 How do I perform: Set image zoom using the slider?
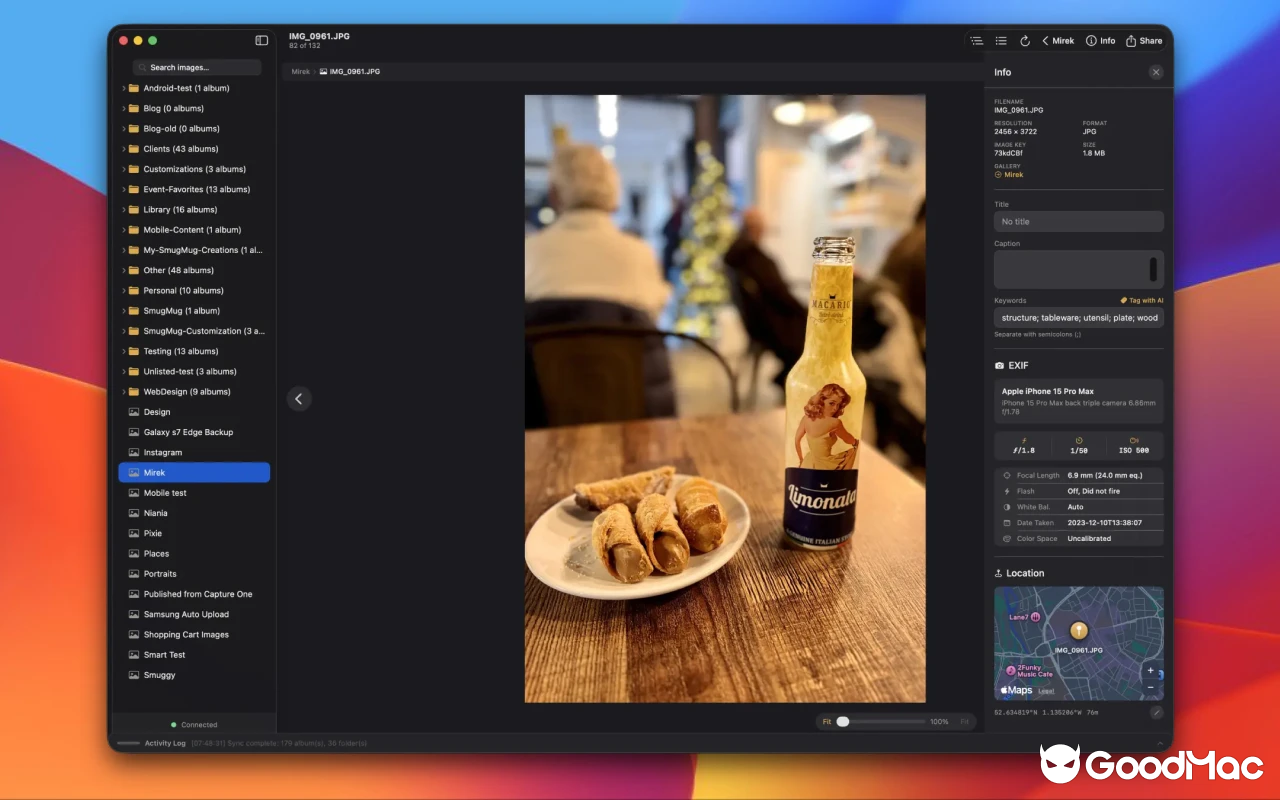coord(843,720)
